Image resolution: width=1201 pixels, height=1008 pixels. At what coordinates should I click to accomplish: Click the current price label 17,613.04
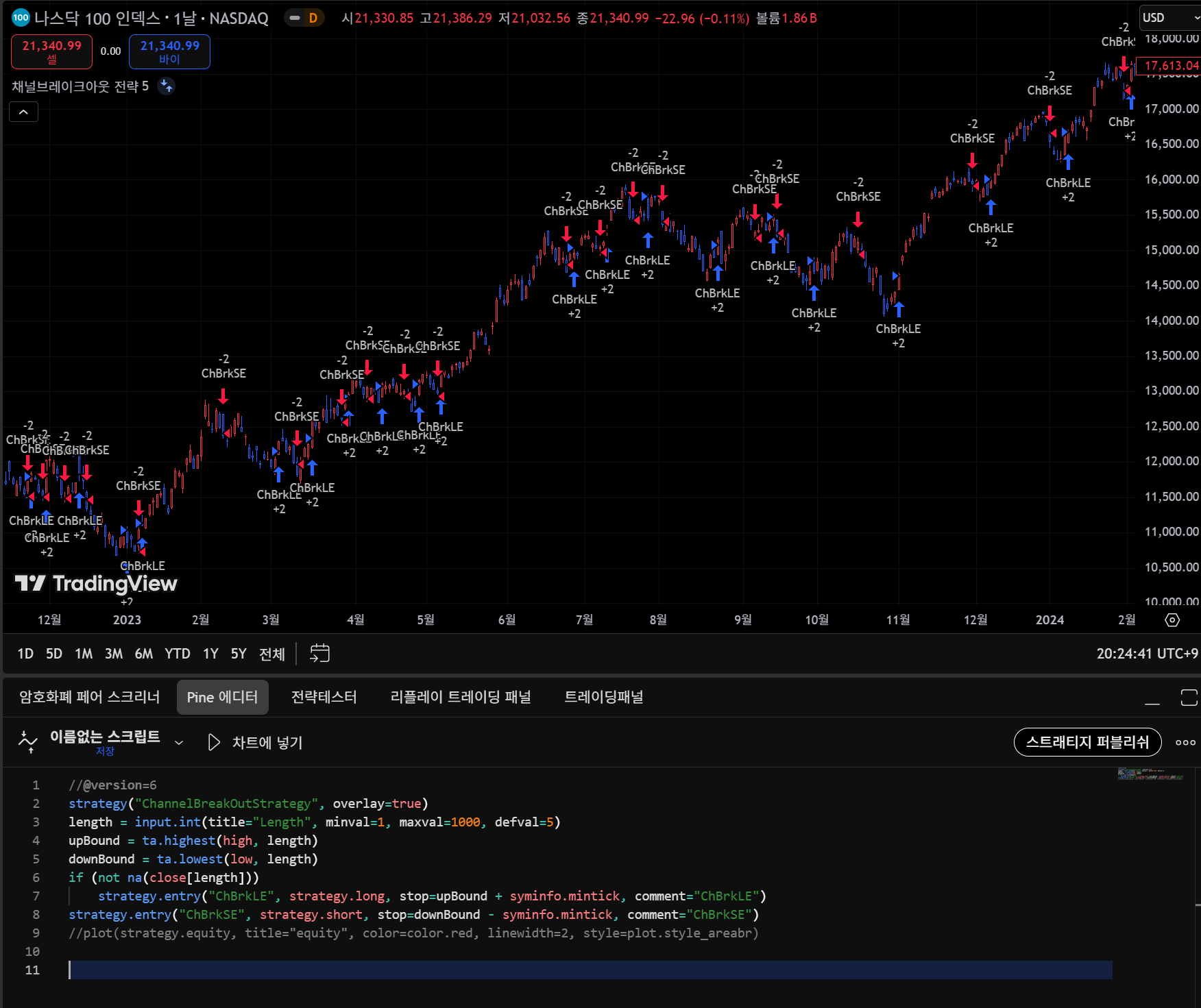pyautogui.click(x=1172, y=66)
